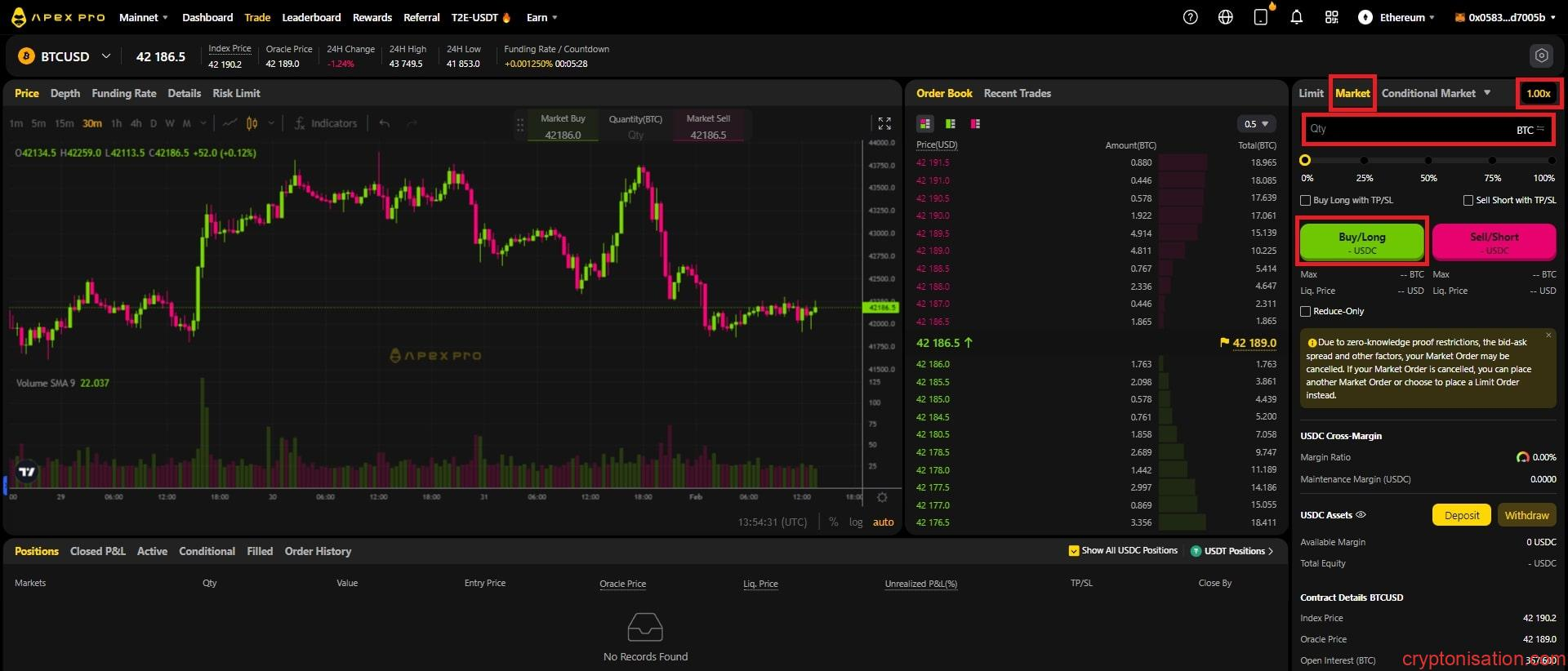Viewport: 1568px width, 671px height.
Task: Open the Mainnet network dropdown
Action: (x=144, y=17)
